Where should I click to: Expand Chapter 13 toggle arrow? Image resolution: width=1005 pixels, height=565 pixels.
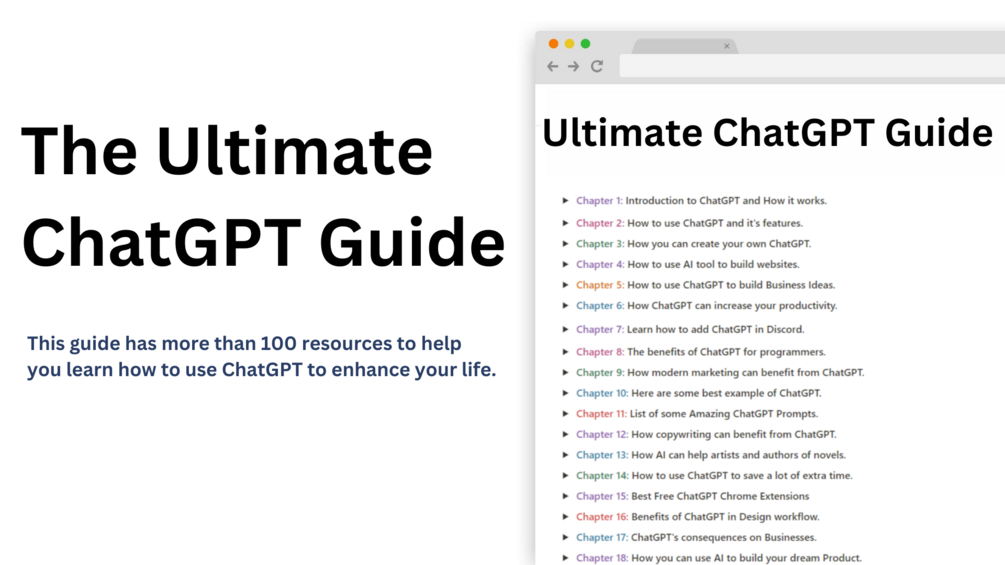pyautogui.click(x=565, y=455)
